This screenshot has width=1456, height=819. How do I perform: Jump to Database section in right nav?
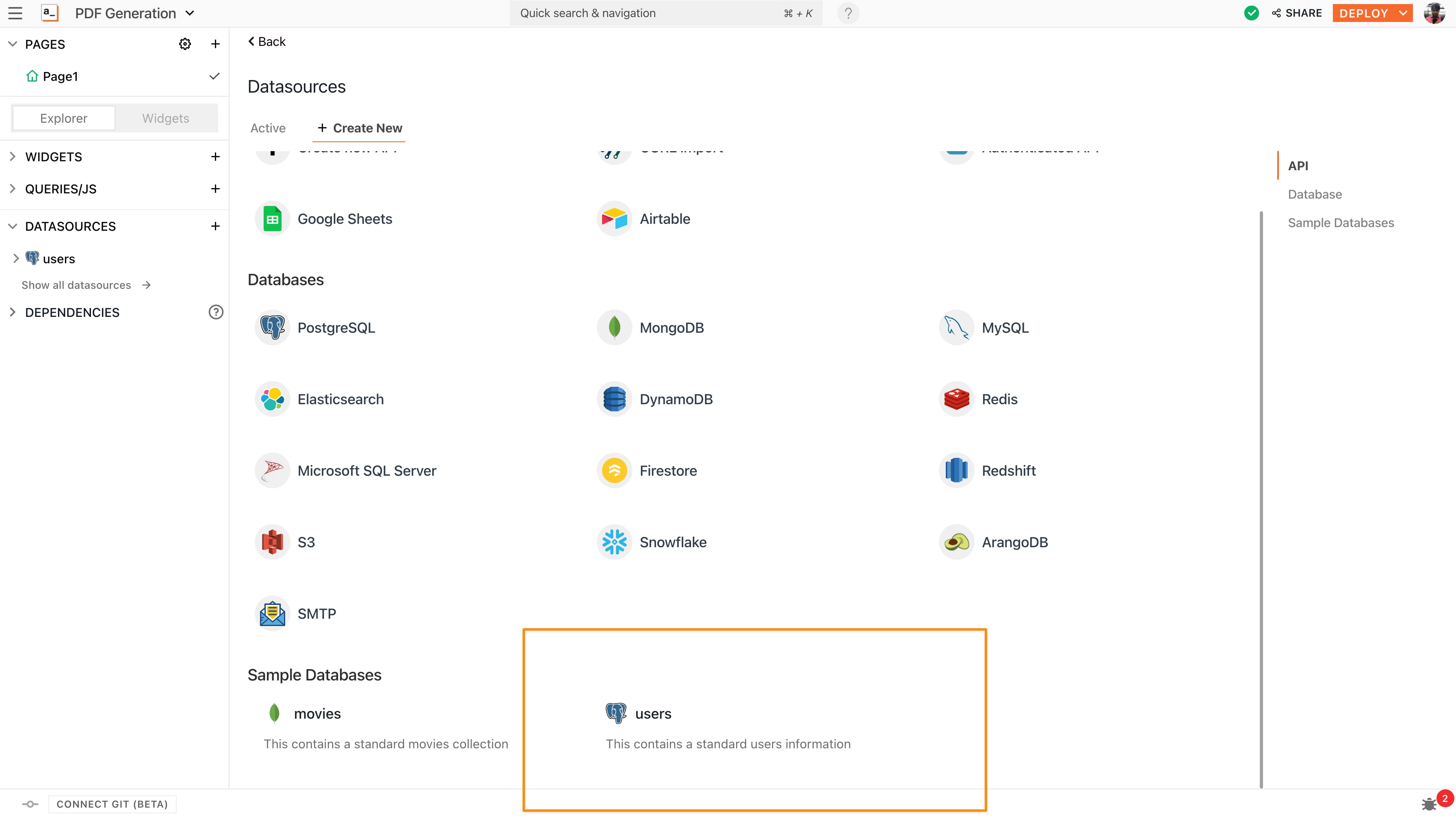pos(1315,194)
